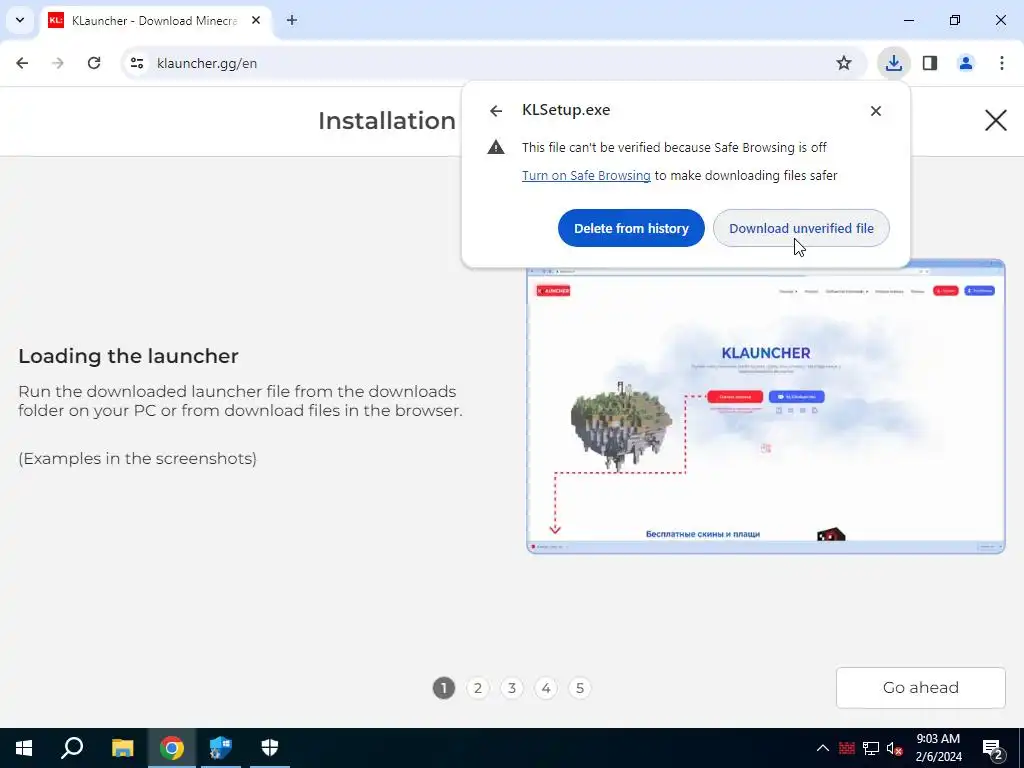This screenshot has width=1024, height=768.
Task: Click the warning triangle icon in popup
Action: (496, 147)
